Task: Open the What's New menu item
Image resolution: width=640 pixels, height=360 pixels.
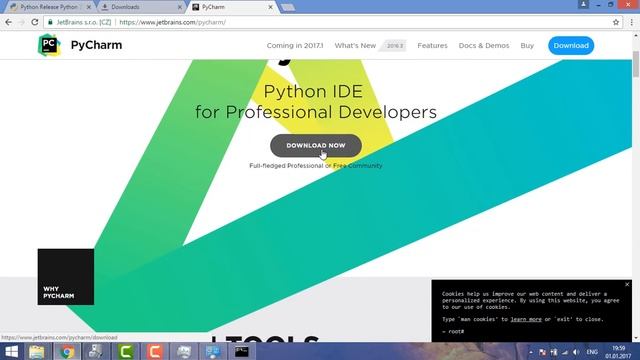Action: coord(355,46)
